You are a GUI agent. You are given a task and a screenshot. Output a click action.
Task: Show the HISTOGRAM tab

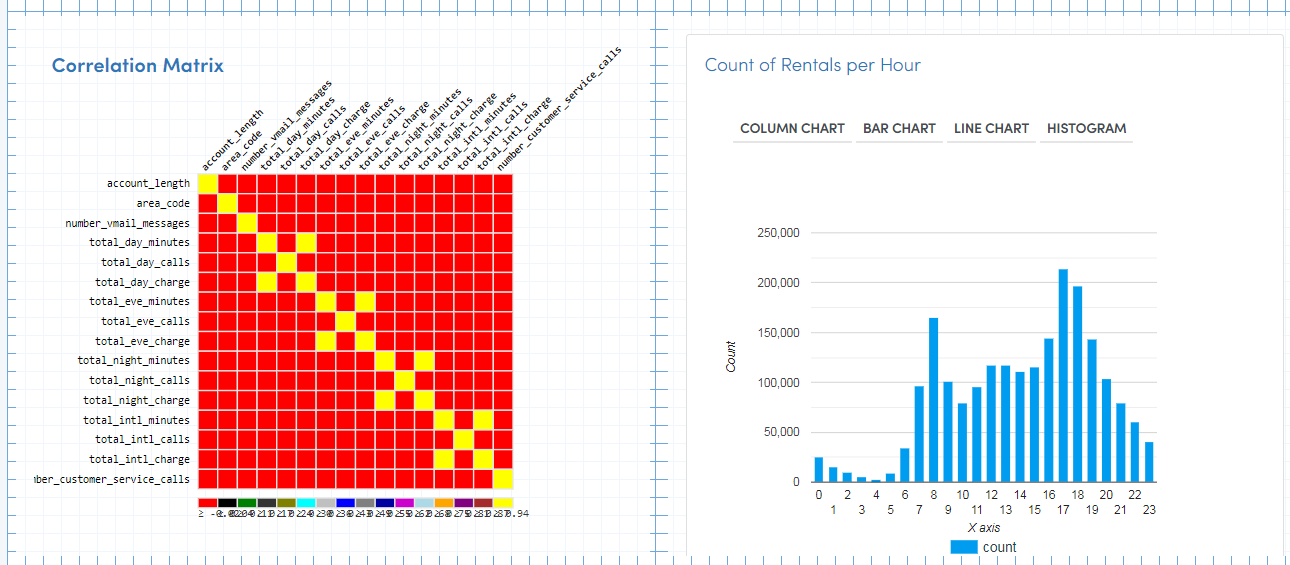point(1086,129)
